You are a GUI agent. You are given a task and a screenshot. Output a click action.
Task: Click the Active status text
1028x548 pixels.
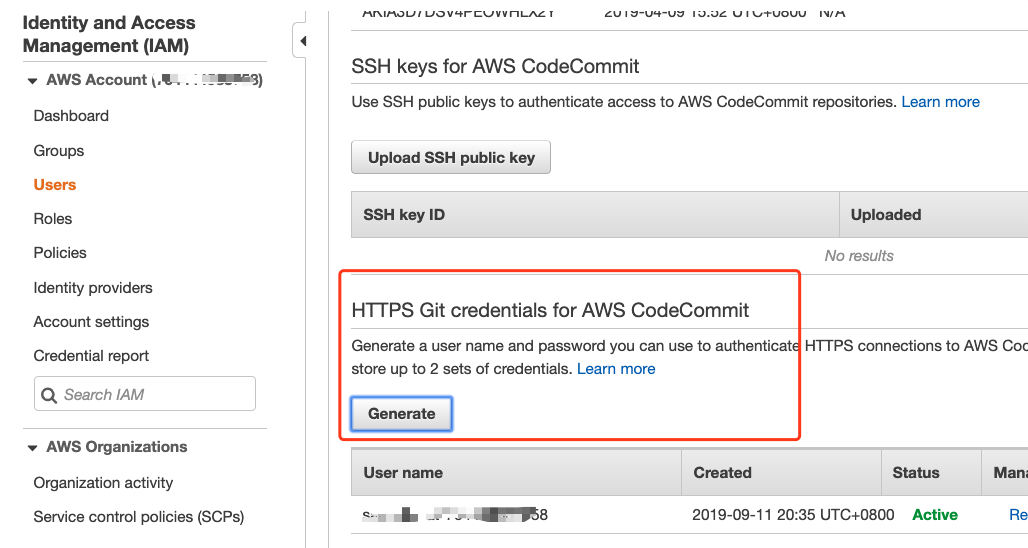(x=935, y=515)
